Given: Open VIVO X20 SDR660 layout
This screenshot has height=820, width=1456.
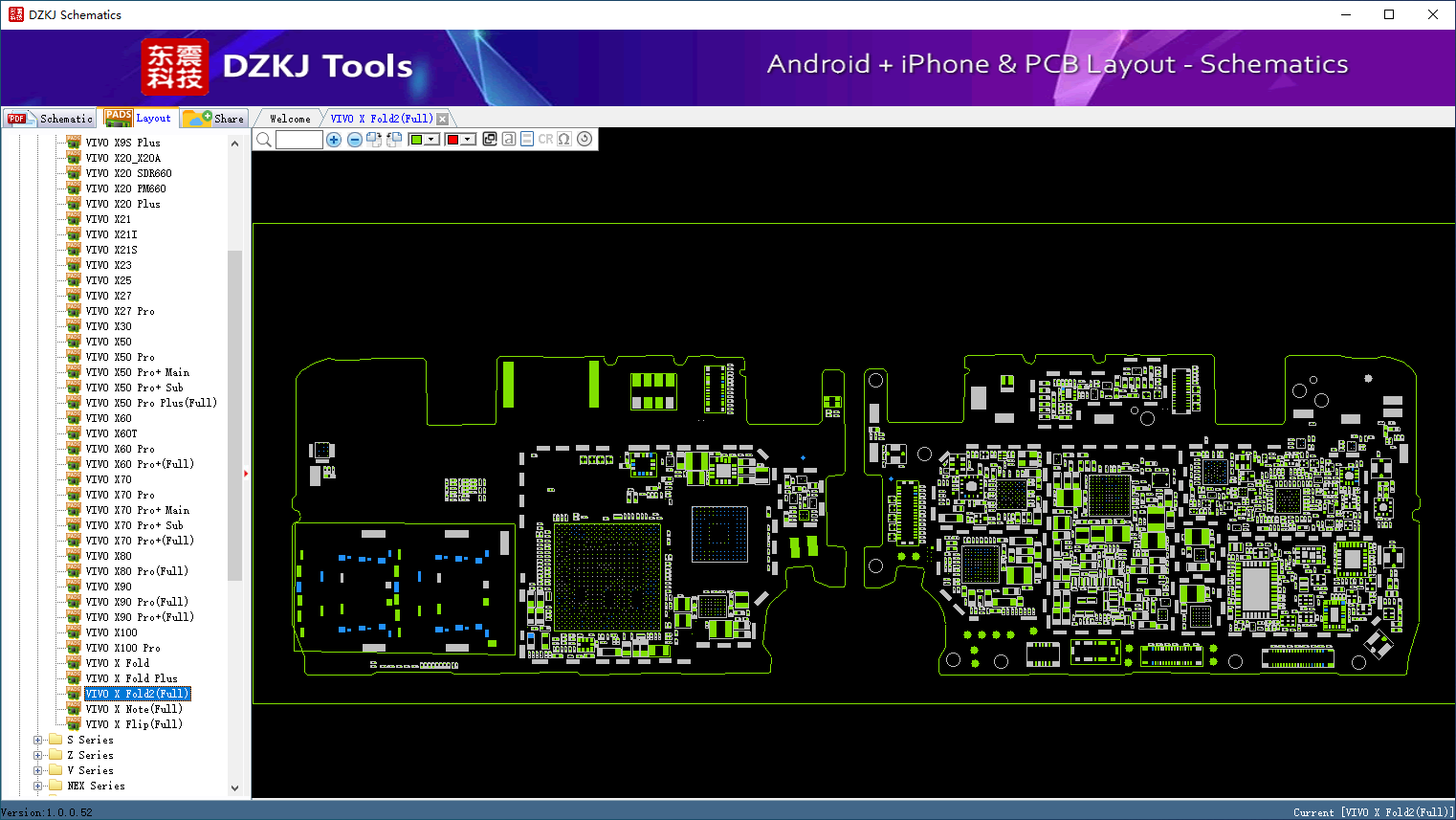Looking at the screenshot, I should click(x=129, y=173).
